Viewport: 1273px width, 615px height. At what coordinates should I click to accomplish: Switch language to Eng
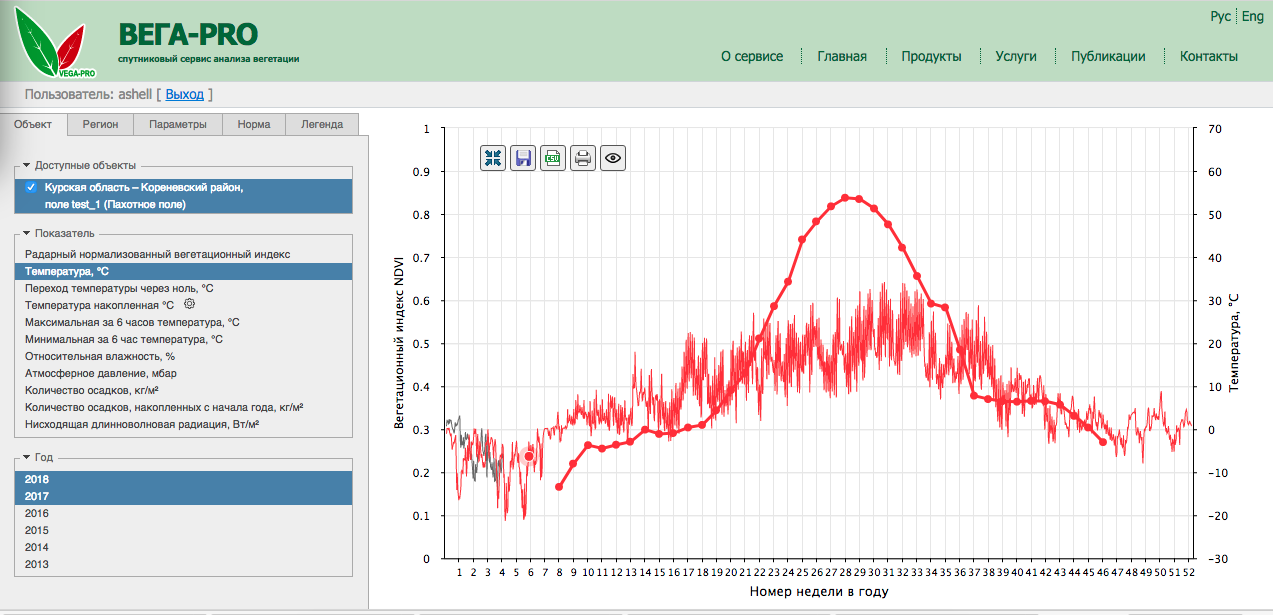pos(1252,16)
